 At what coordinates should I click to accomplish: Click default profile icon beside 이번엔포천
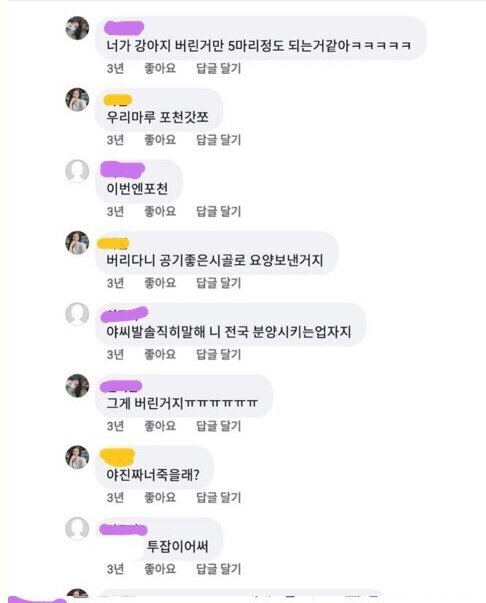tap(77, 171)
